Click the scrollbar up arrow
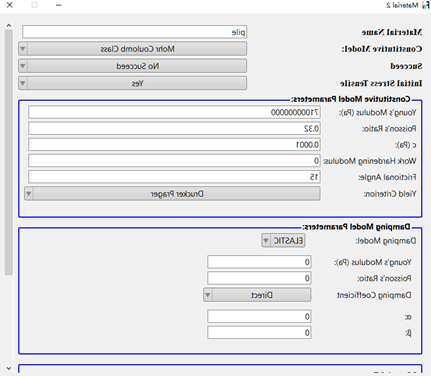Screen dimensions: 431x376 coord(9,25)
